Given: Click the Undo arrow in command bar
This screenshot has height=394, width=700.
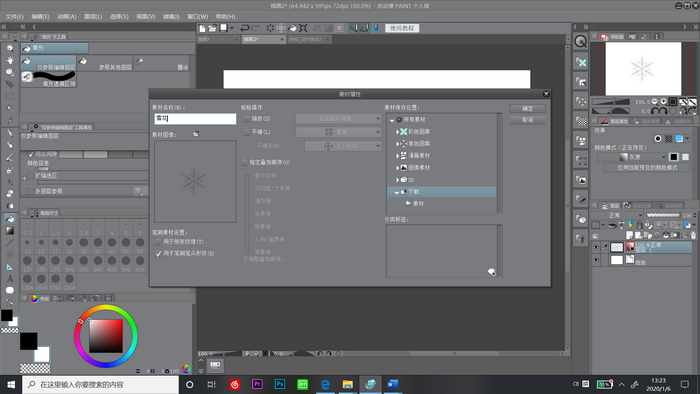Looking at the screenshot, I should [244, 28].
